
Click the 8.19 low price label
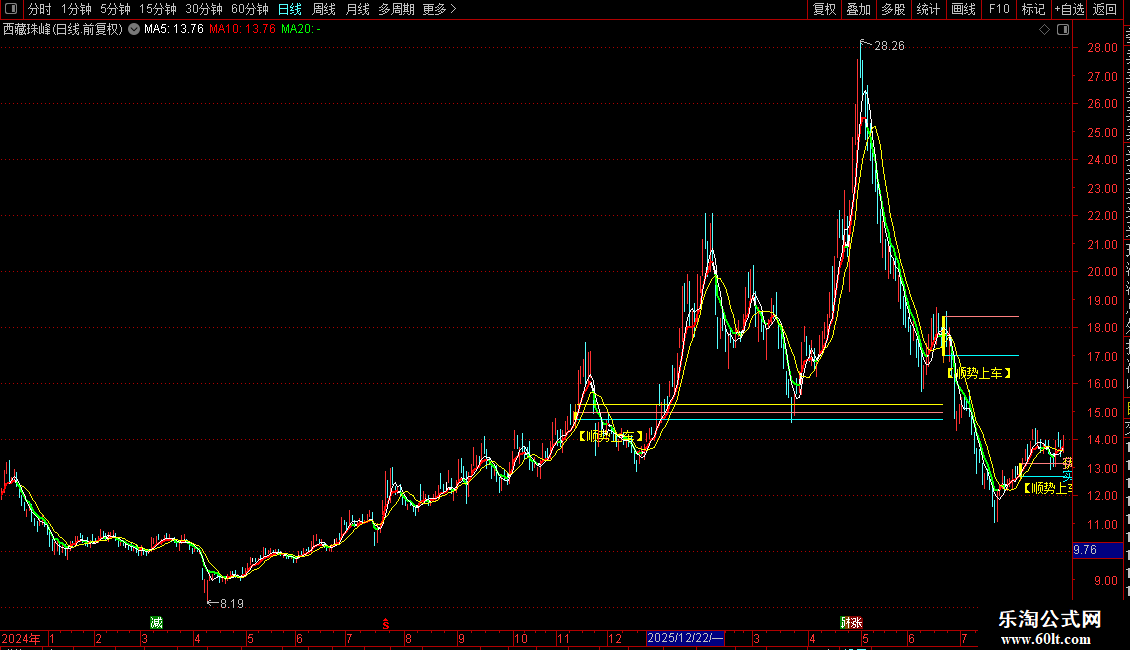click(x=231, y=604)
